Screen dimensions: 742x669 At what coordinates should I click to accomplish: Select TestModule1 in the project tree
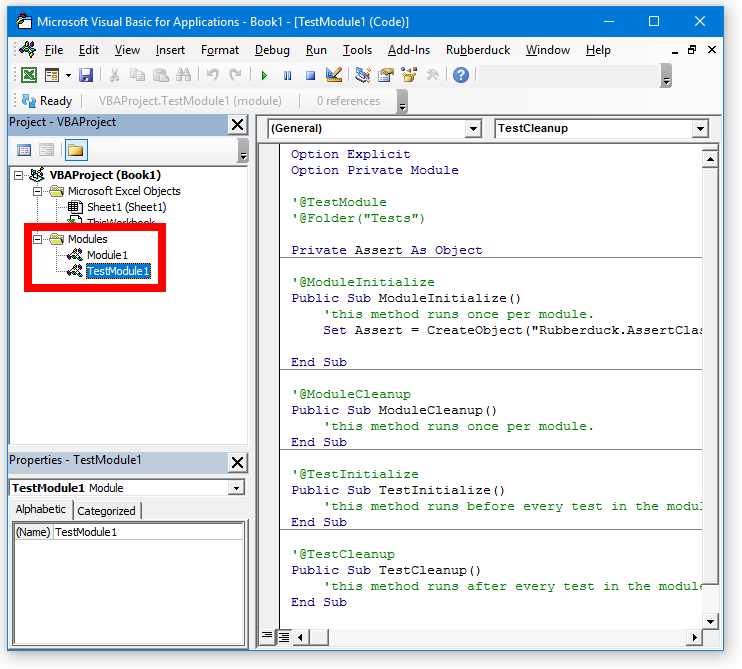(118, 271)
